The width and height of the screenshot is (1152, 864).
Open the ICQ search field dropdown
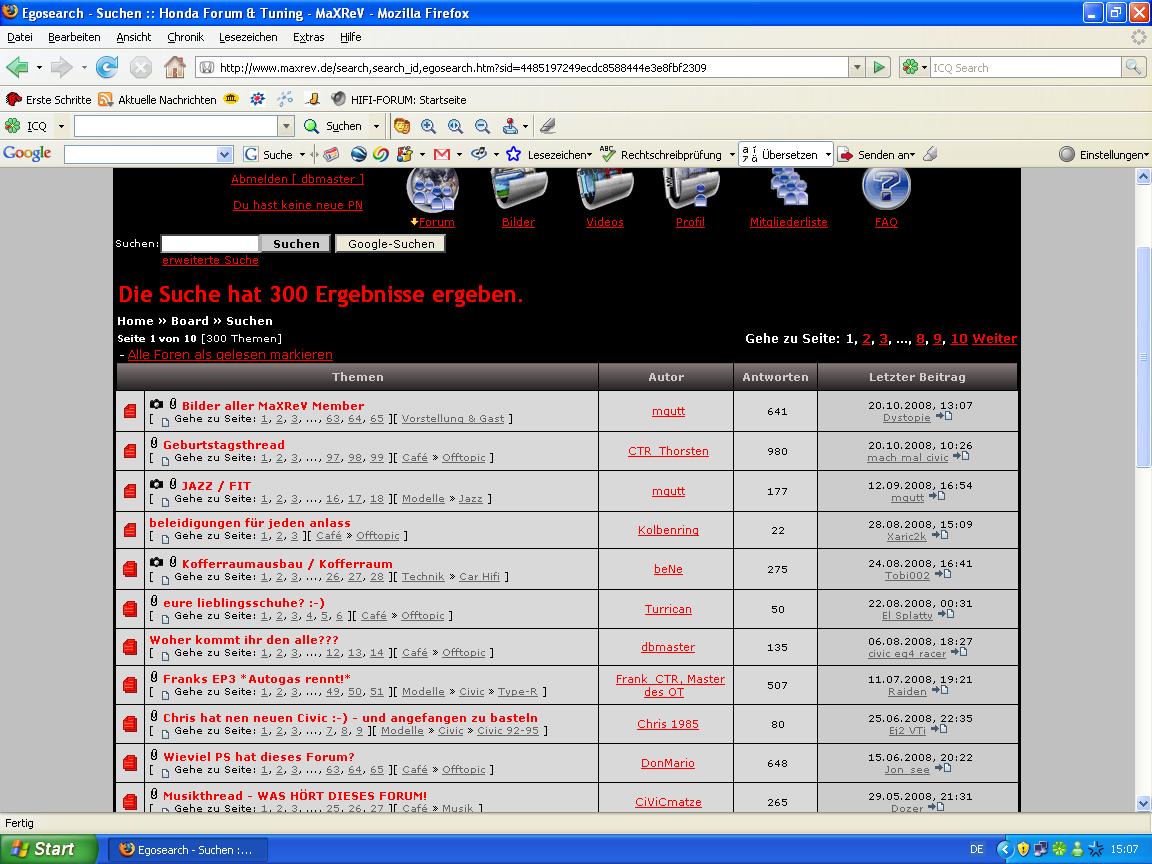click(x=287, y=126)
